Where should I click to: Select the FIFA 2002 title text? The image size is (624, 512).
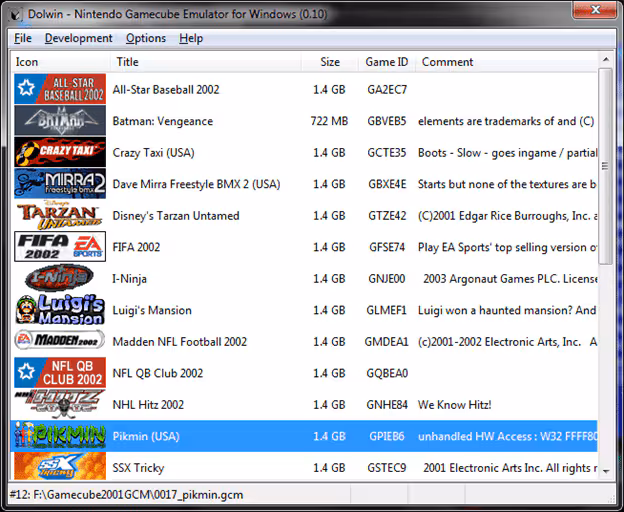136,247
